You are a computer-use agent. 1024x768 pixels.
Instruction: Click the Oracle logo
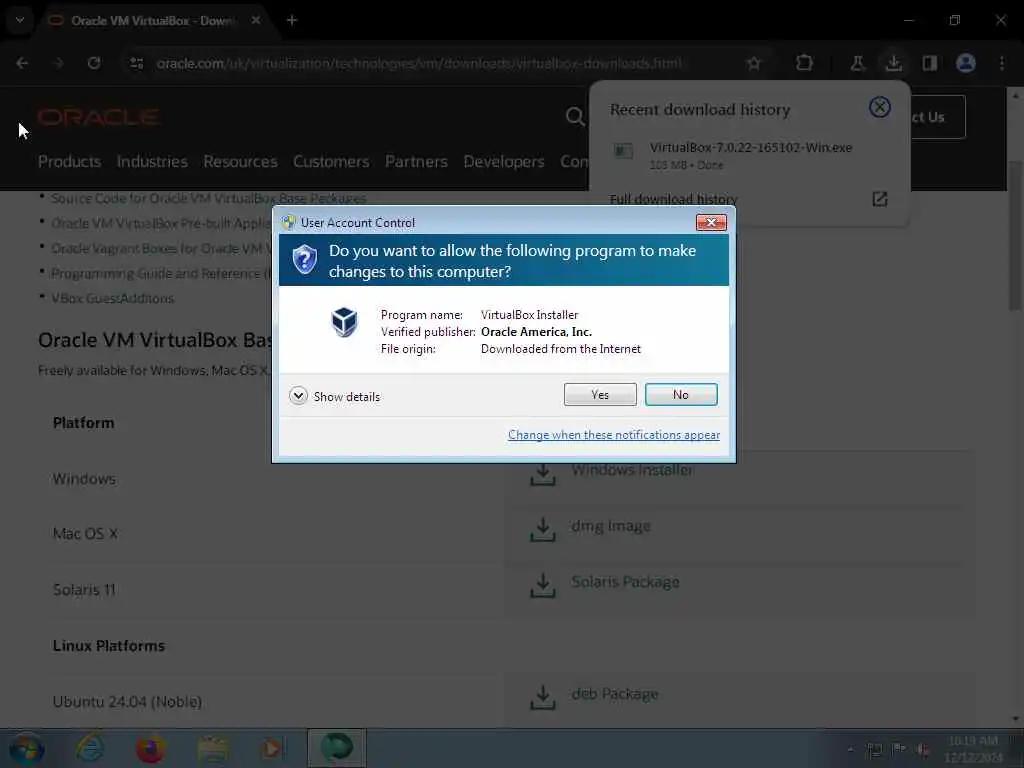click(98, 118)
